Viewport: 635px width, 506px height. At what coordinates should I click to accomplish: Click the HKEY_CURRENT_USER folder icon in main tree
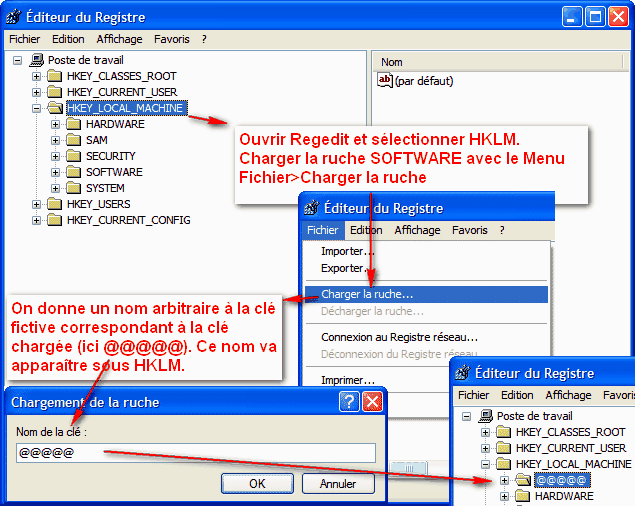pyautogui.click(x=54, y=92)
